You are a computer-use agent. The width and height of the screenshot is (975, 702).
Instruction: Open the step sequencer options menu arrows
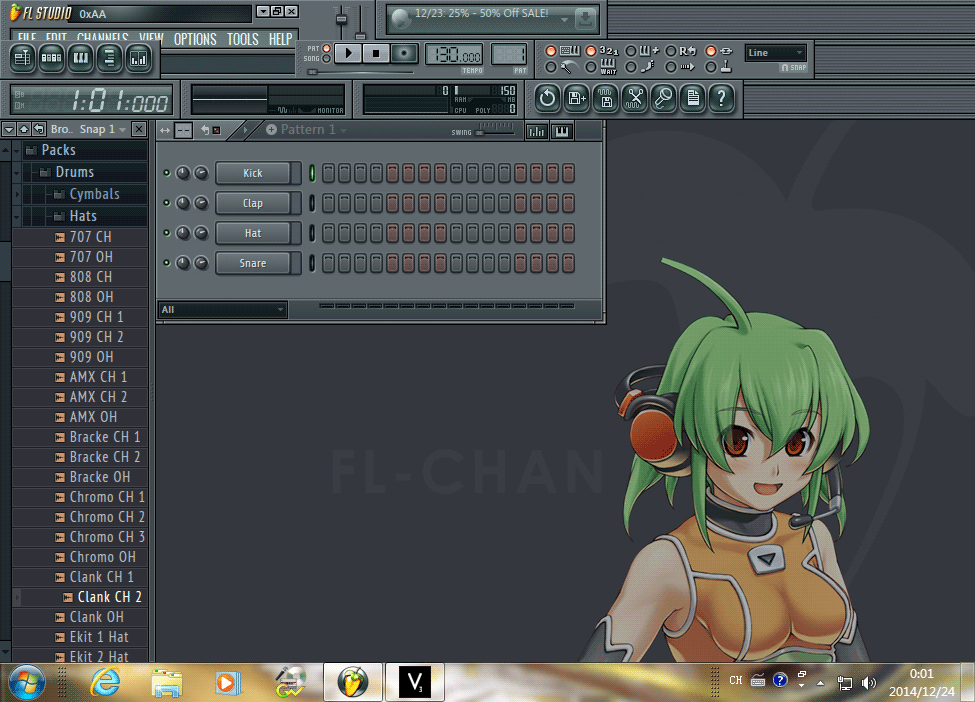pyautogui.click(x=165, y=130)
